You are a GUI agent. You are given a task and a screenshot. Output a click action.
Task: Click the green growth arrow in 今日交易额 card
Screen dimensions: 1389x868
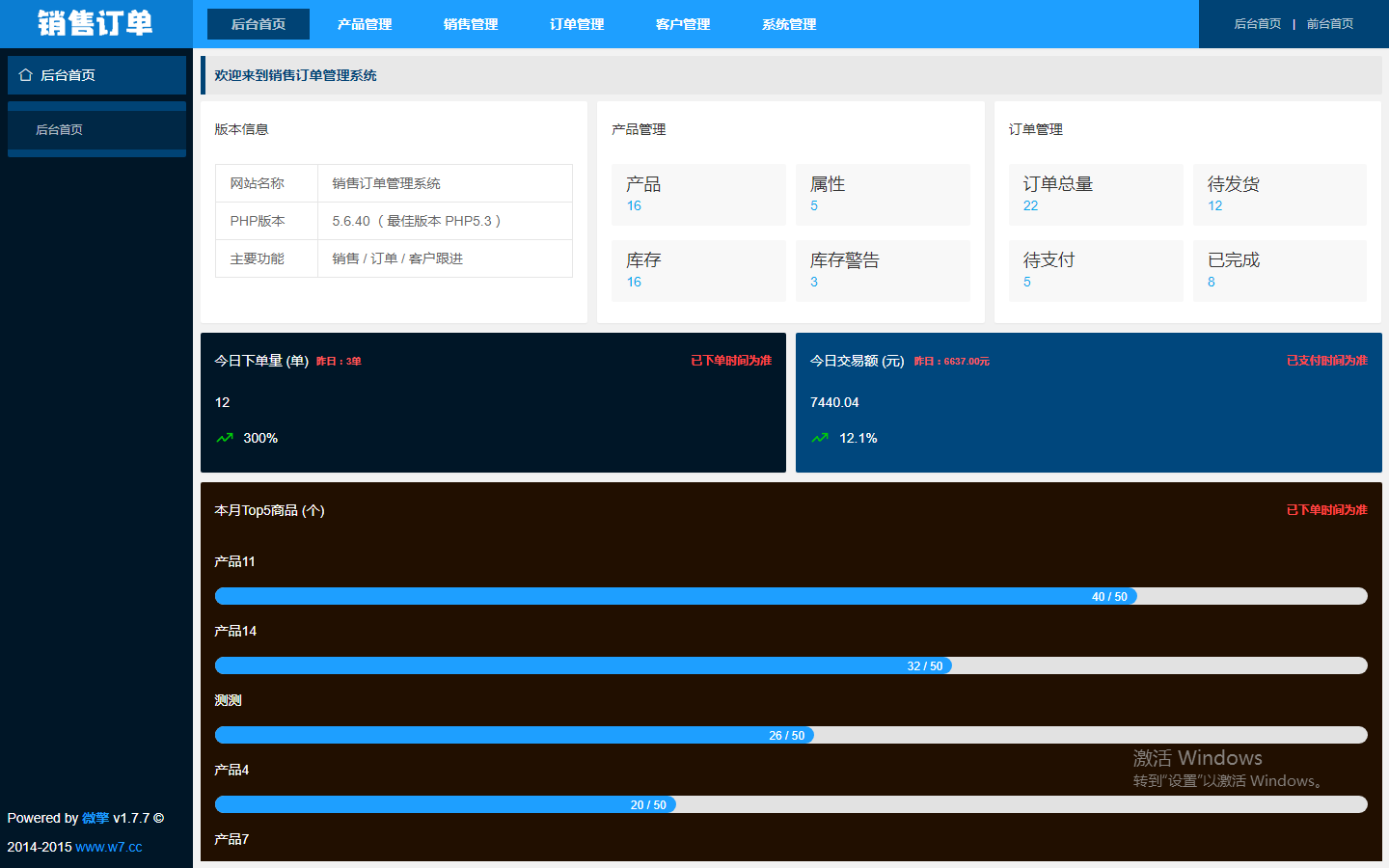pyautogui.click(x=819, y=438)
